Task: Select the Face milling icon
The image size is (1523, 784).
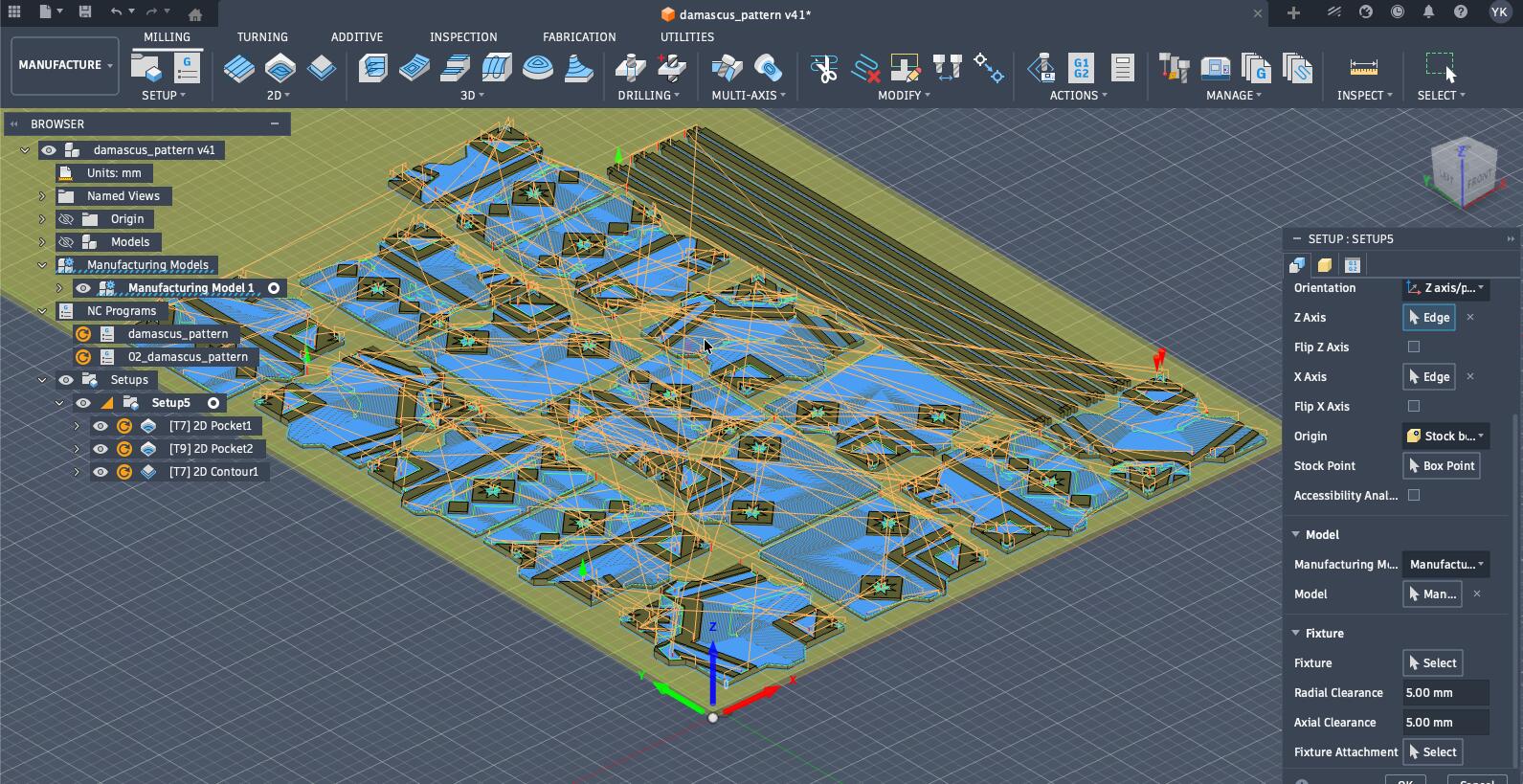Action: click(322, 68)
